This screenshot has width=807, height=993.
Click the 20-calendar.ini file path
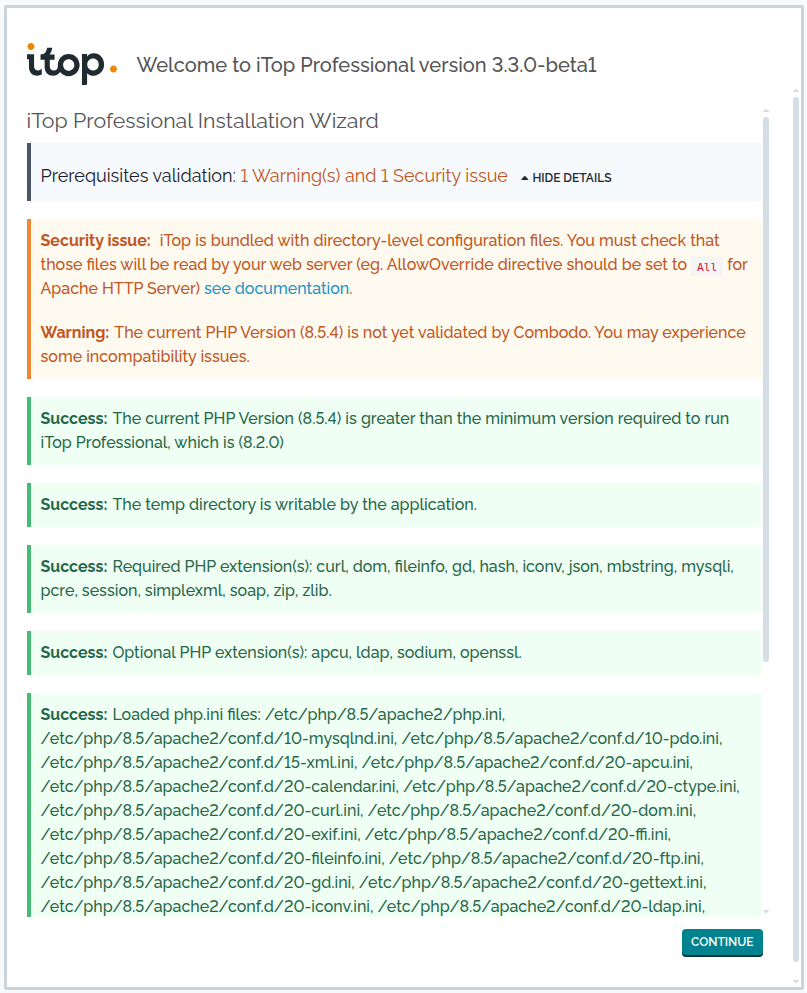(x=219, y=787)
